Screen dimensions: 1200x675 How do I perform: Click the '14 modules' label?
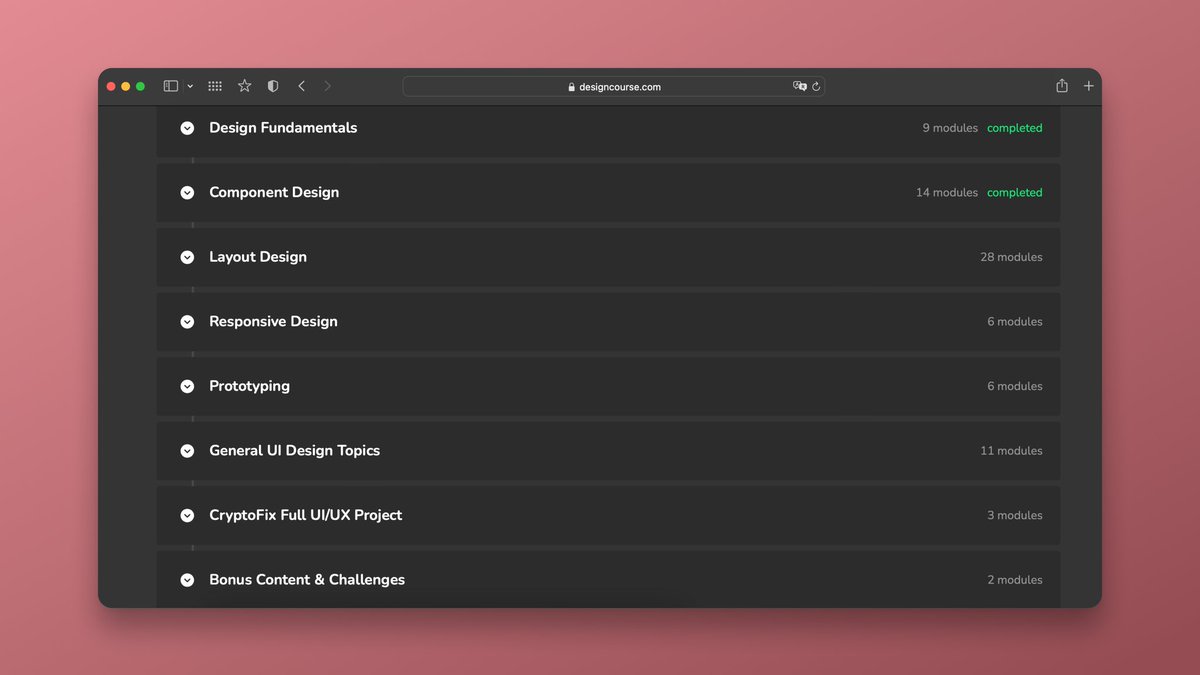pos(947,193)
